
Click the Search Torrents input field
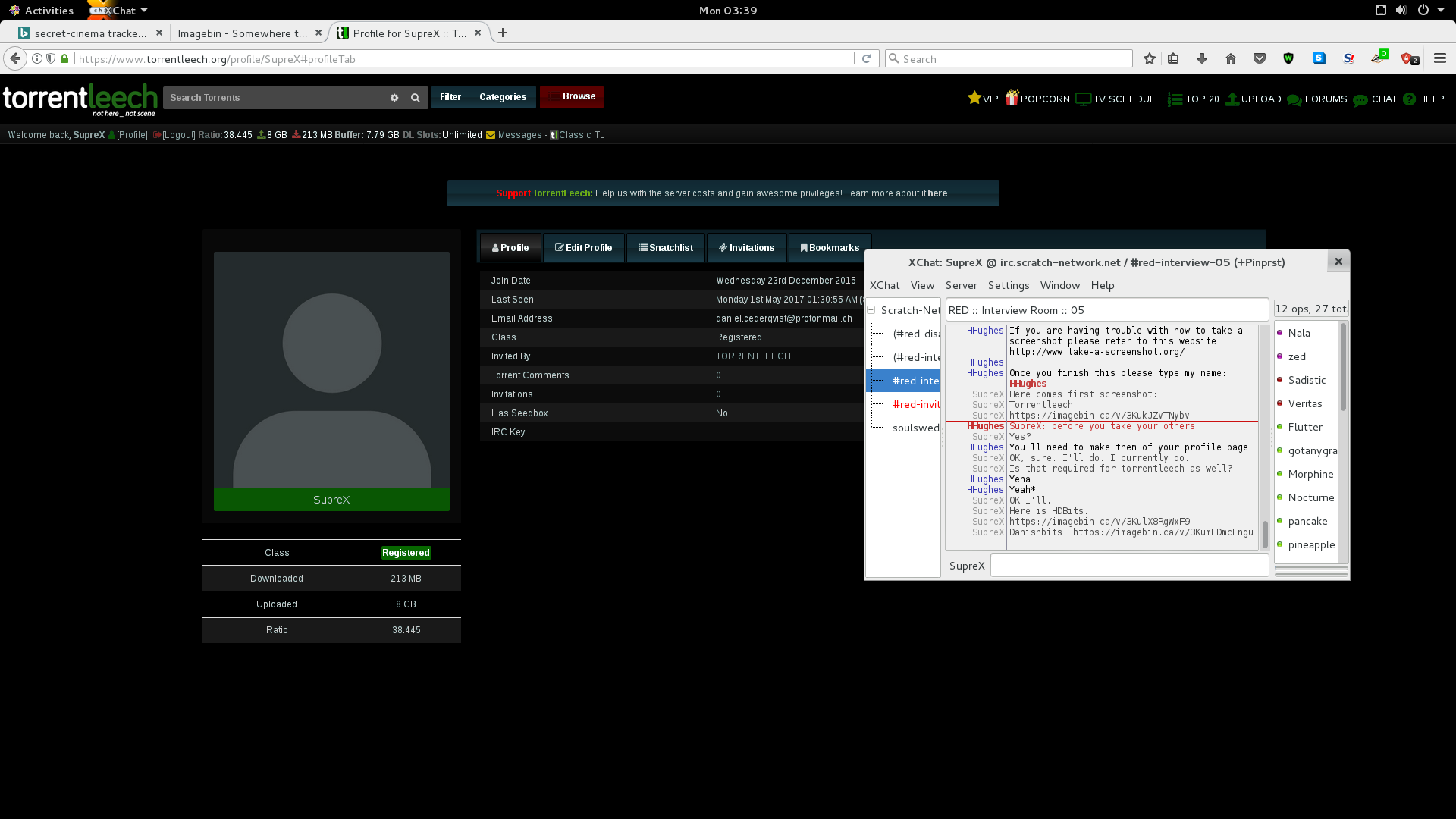275,98
